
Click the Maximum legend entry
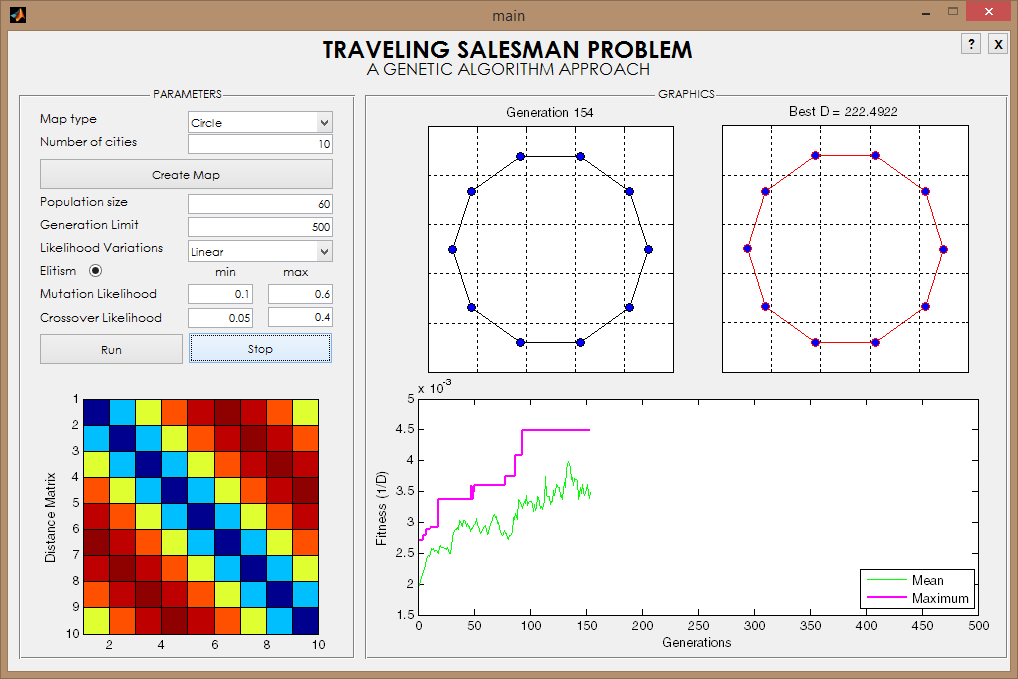coord(917,598)
